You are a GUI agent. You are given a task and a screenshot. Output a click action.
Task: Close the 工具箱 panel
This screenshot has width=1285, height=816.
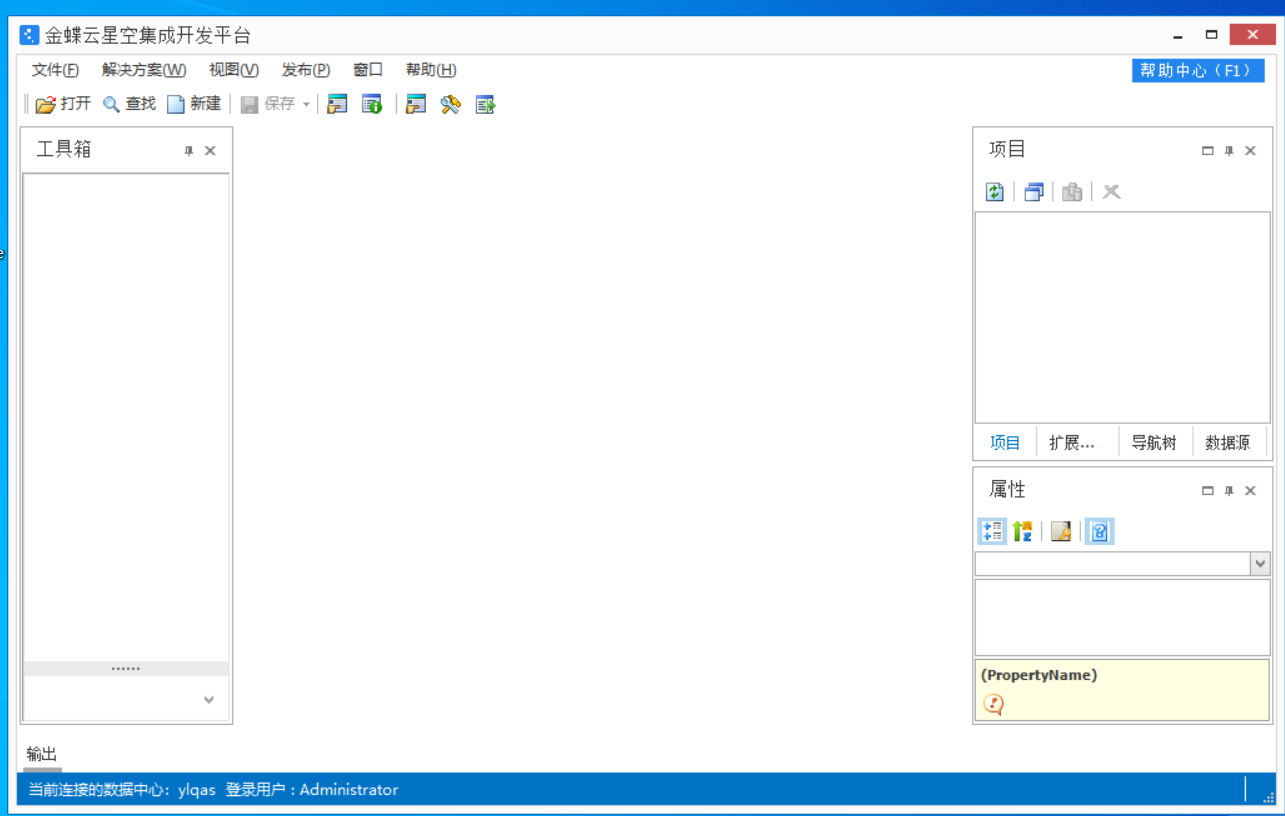pyautogui.click(x=210, y=151)
